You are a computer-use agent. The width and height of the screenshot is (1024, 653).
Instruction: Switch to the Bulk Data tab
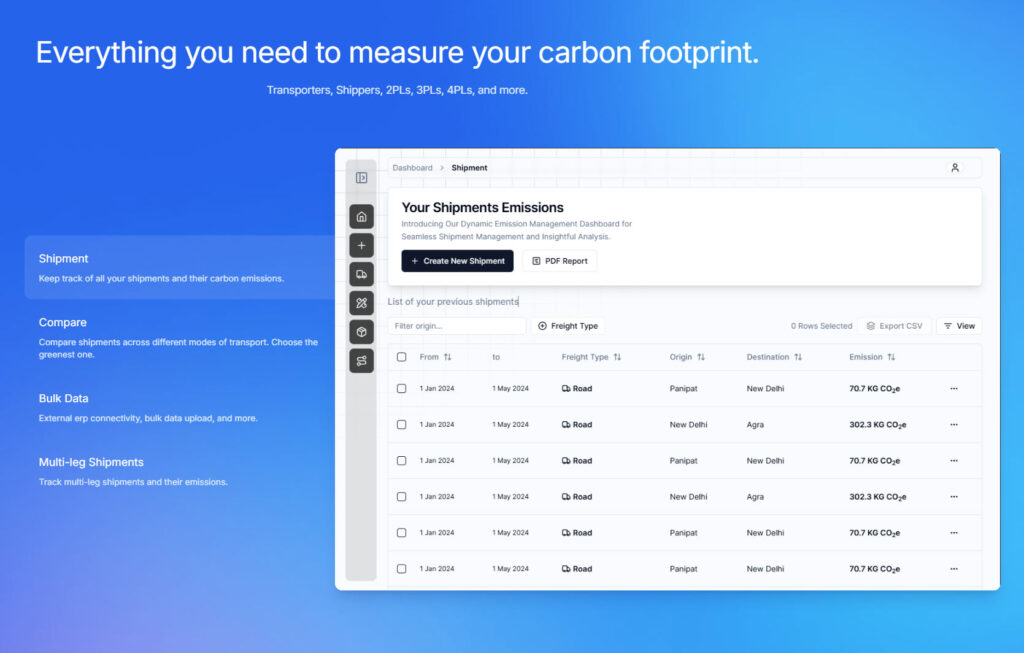click(x=63, y=399)
